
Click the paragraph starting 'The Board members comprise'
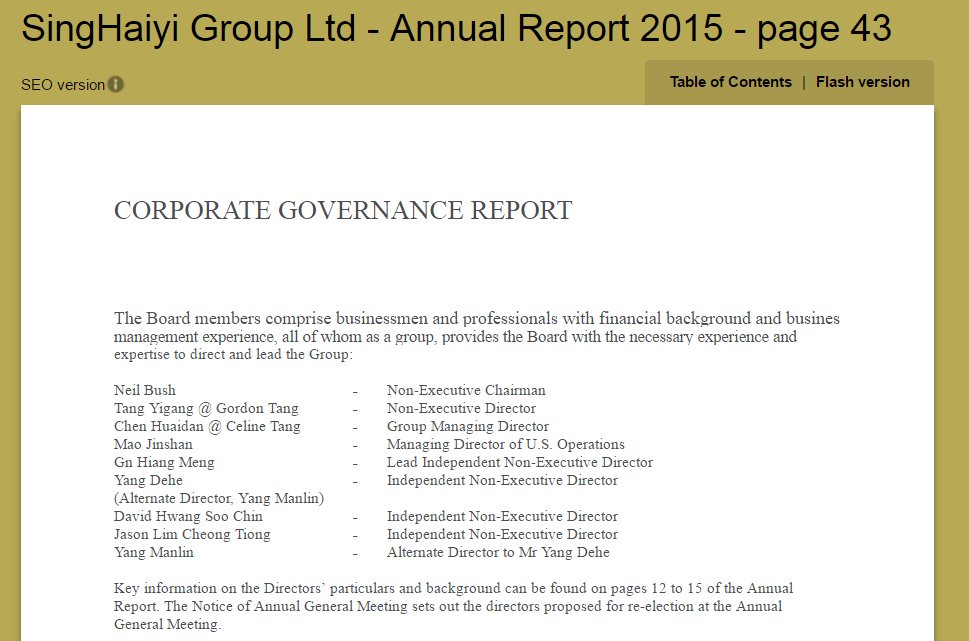point(476,336)
